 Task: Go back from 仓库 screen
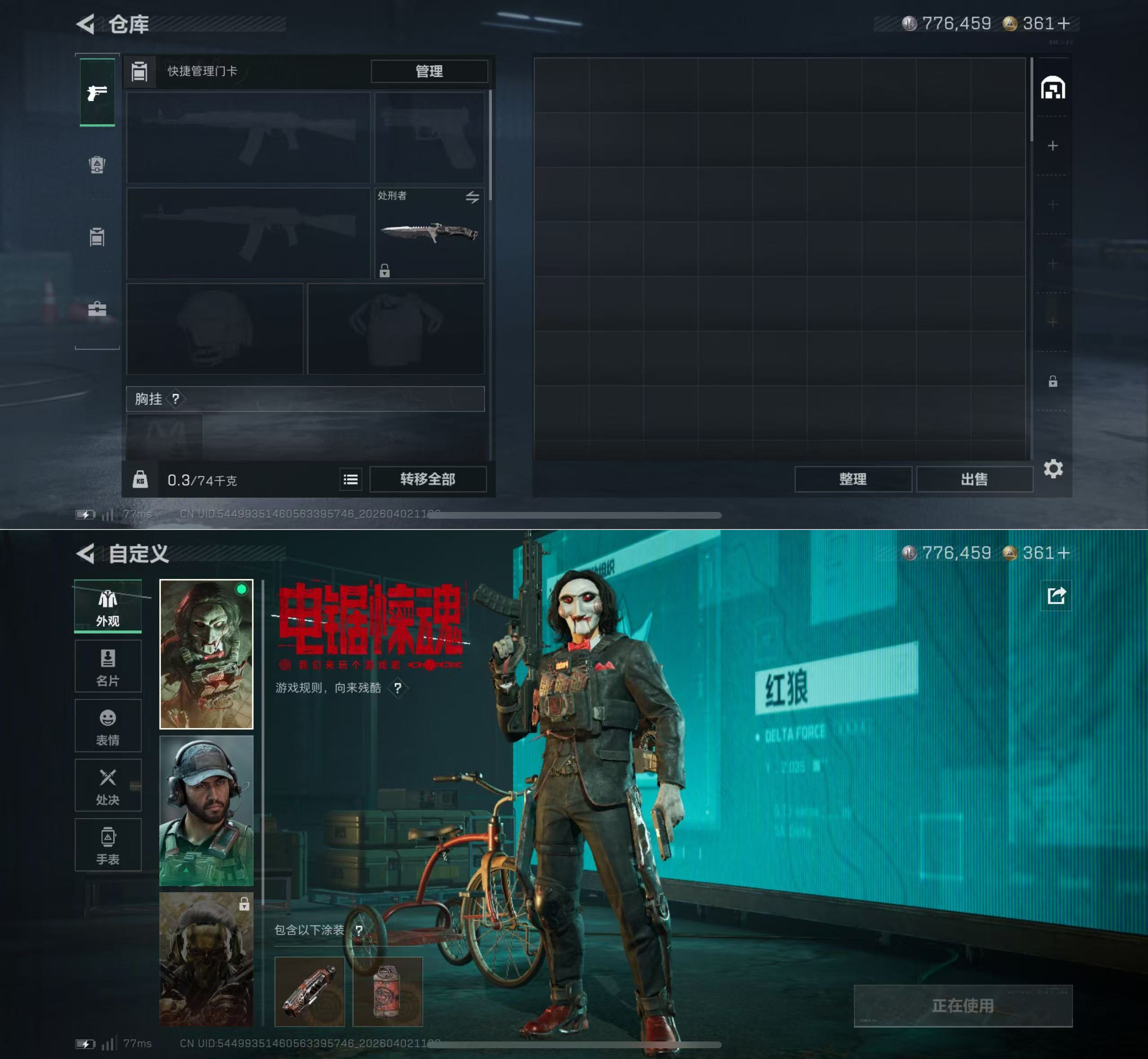[86, 24]
